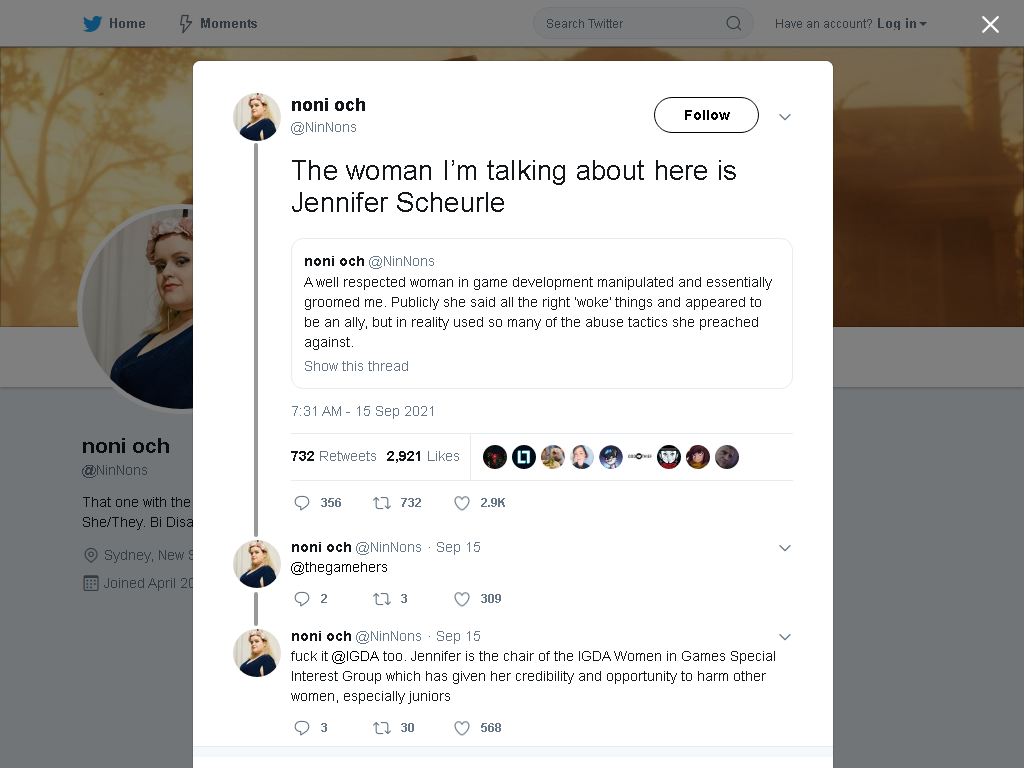
Task: Open 2,921 Likes list
Action: [x=423, y=456]
